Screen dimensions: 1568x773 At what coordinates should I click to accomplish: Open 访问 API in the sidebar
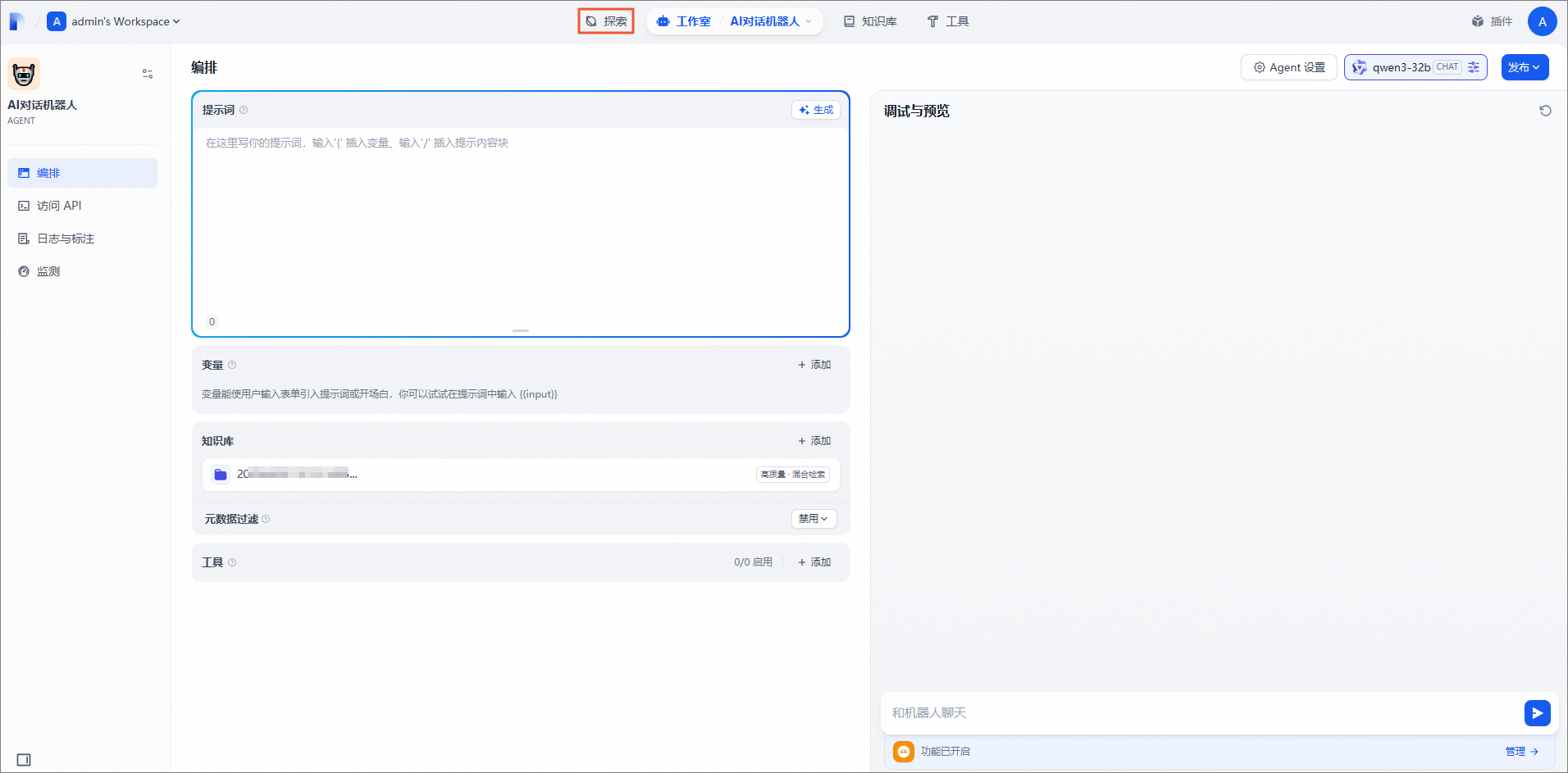point(82,206)
